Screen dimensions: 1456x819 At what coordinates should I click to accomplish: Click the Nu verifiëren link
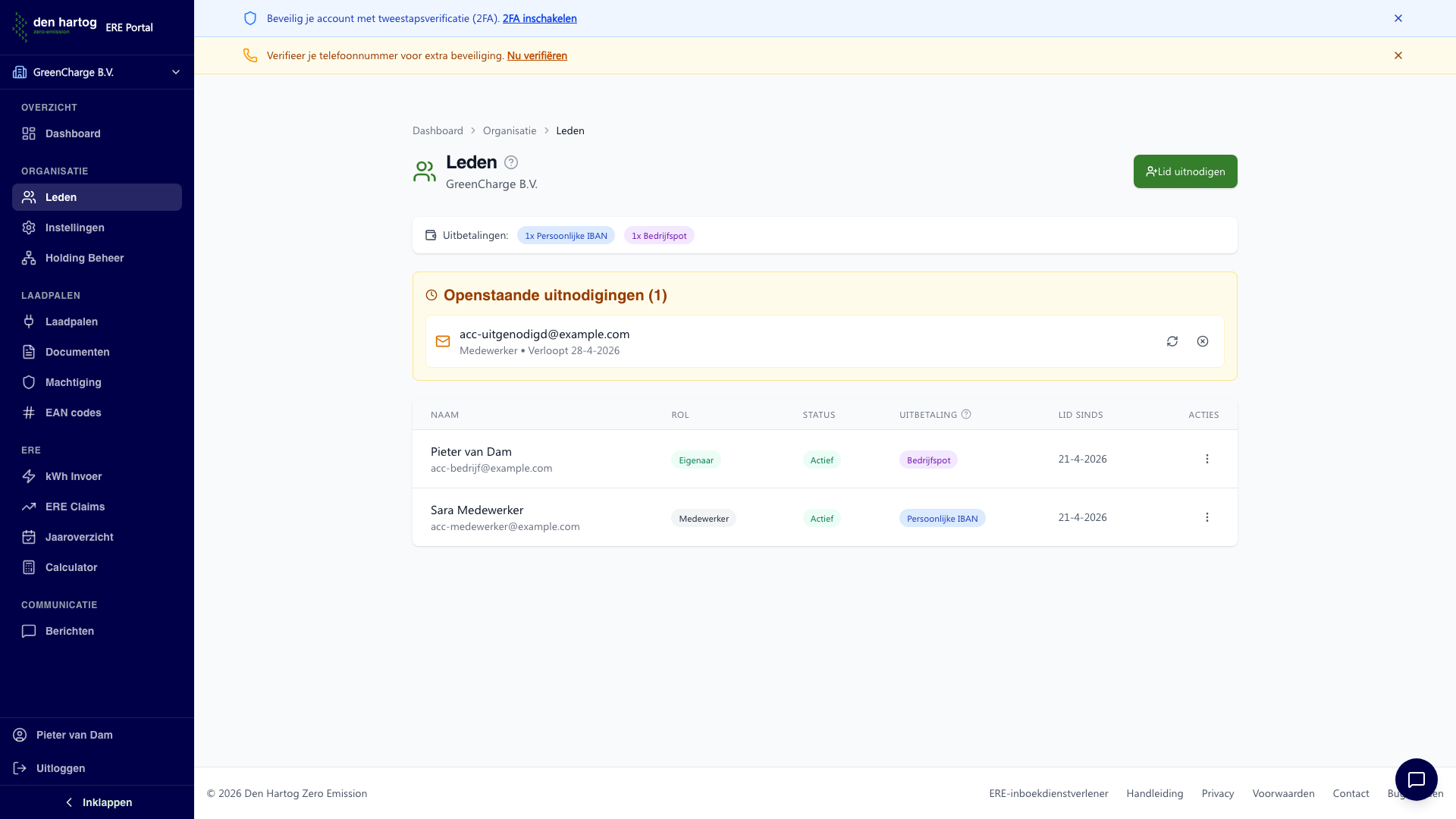(x=537, y=55)
